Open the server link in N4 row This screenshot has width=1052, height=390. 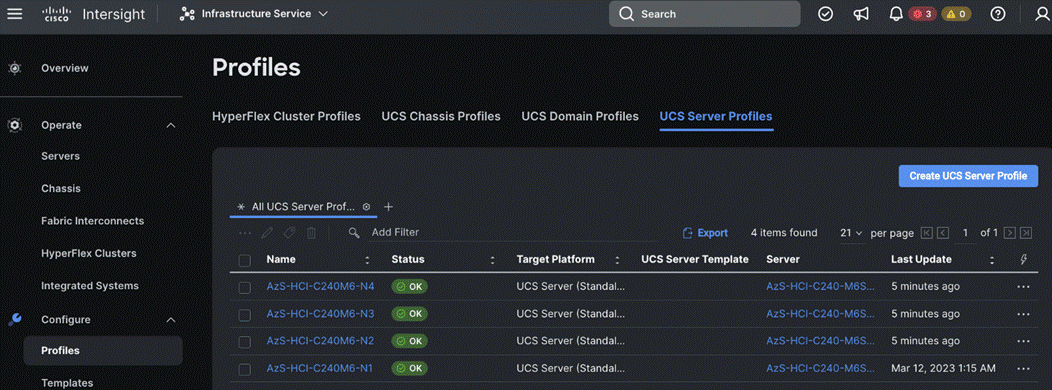[821, 286]
